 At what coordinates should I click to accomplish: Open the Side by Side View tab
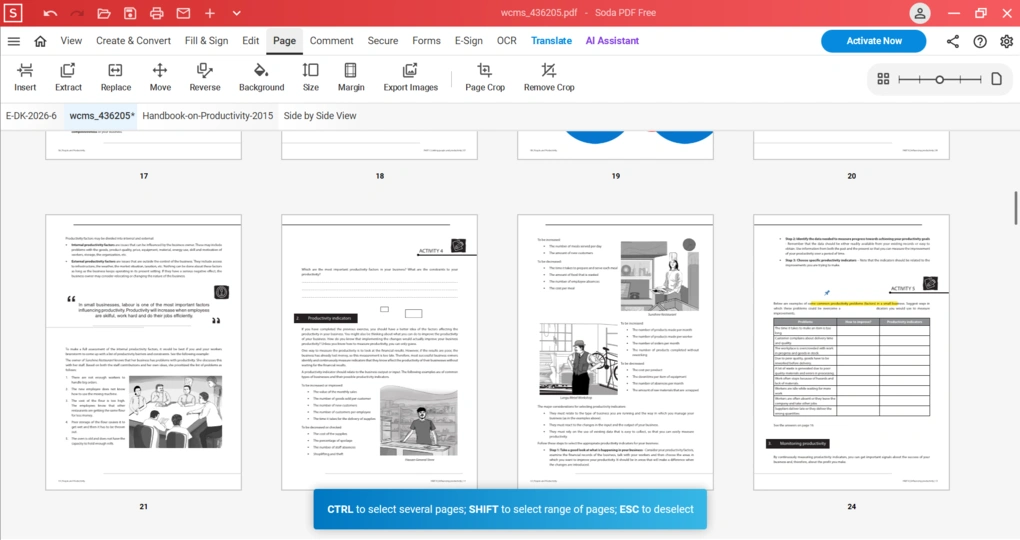[320, 116]
